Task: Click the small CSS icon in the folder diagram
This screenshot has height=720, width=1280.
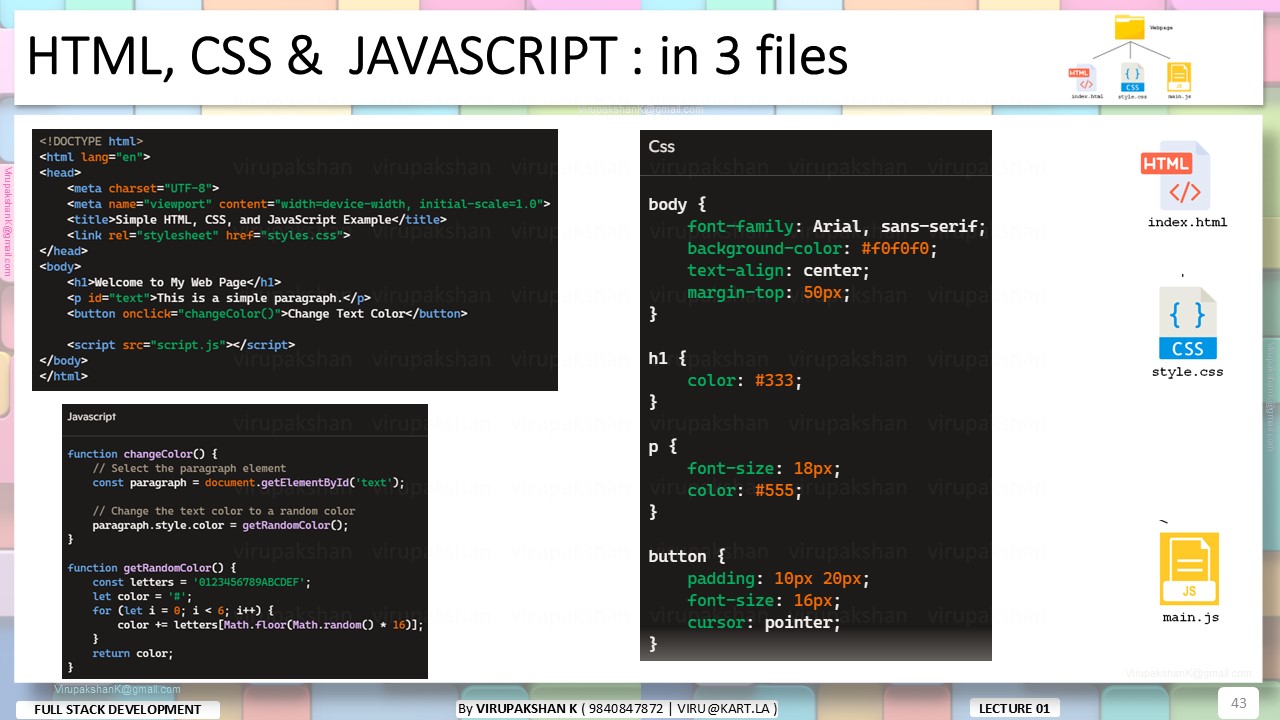Action: 1132,78
